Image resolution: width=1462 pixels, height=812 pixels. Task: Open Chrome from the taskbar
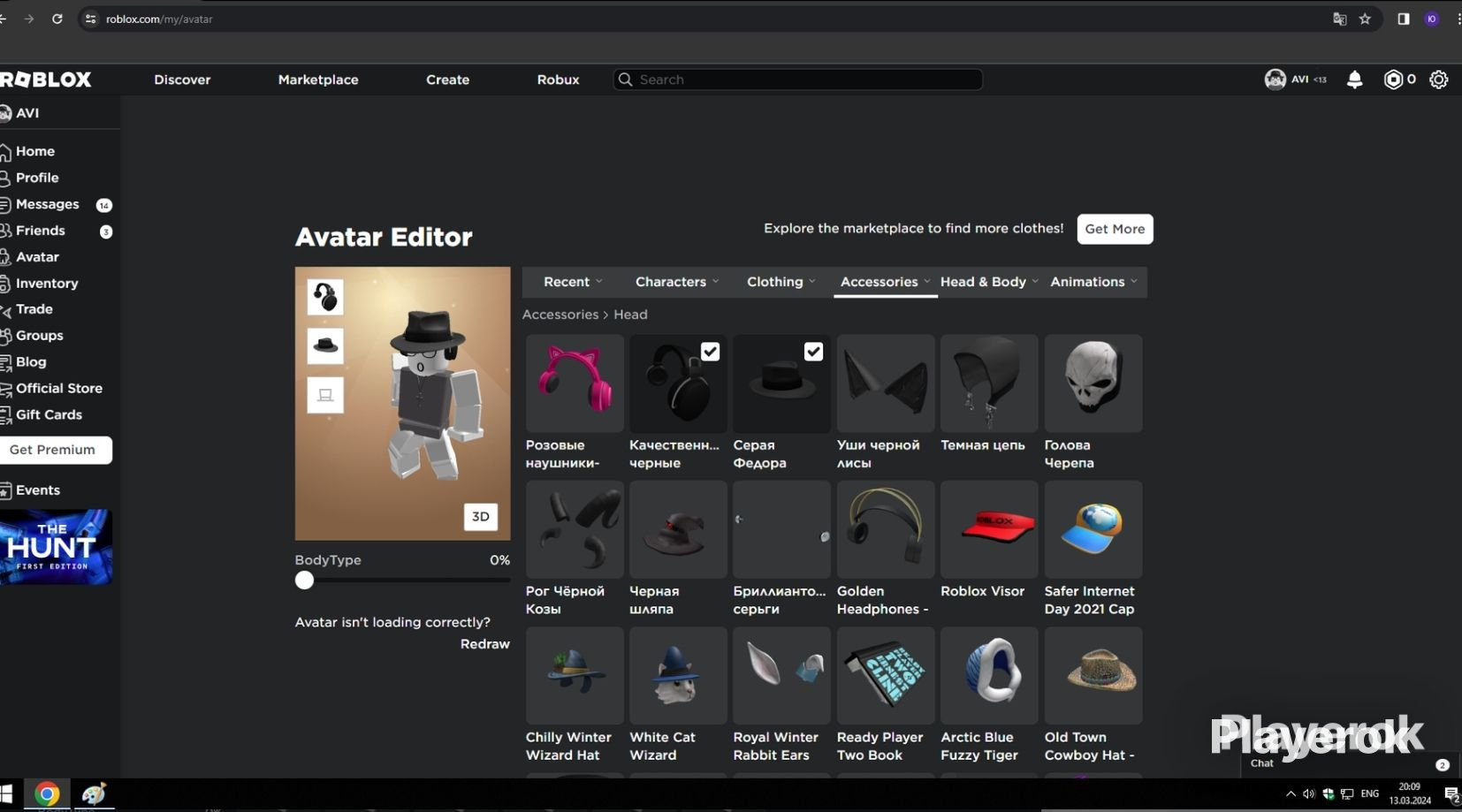(x=47, y=794)
